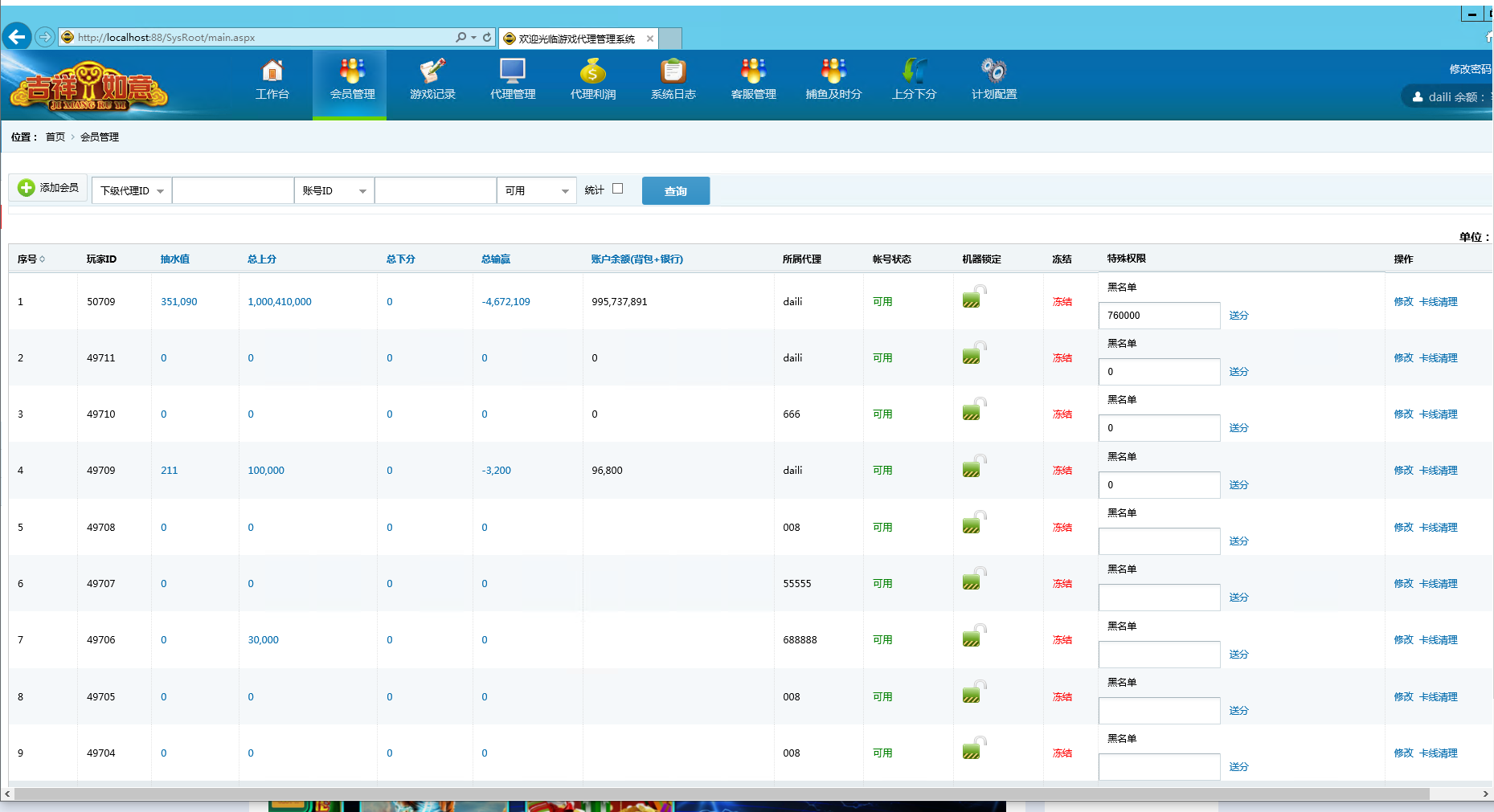The image size is (1494, 812).
Task: Open 计划配置 gears icon
Action: [993, 71]
